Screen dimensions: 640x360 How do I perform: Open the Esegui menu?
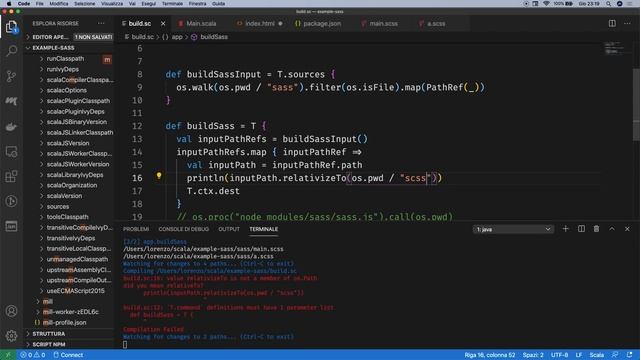click(149, 4)
